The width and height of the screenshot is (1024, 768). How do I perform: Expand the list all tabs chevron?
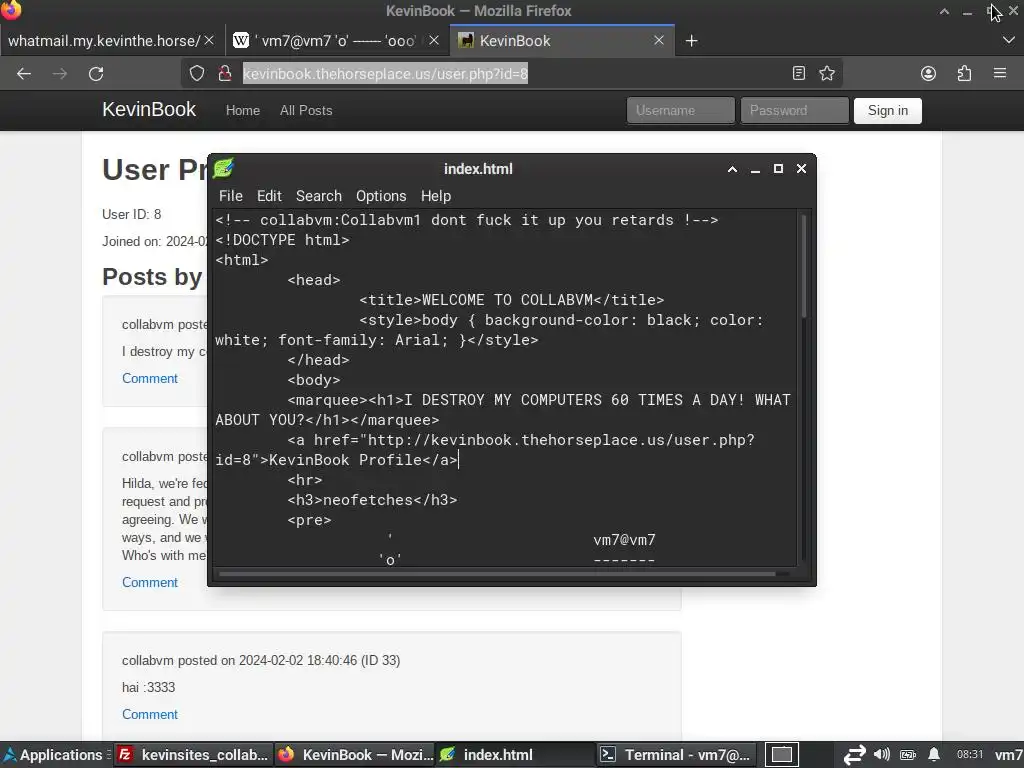coord(1008,40)
